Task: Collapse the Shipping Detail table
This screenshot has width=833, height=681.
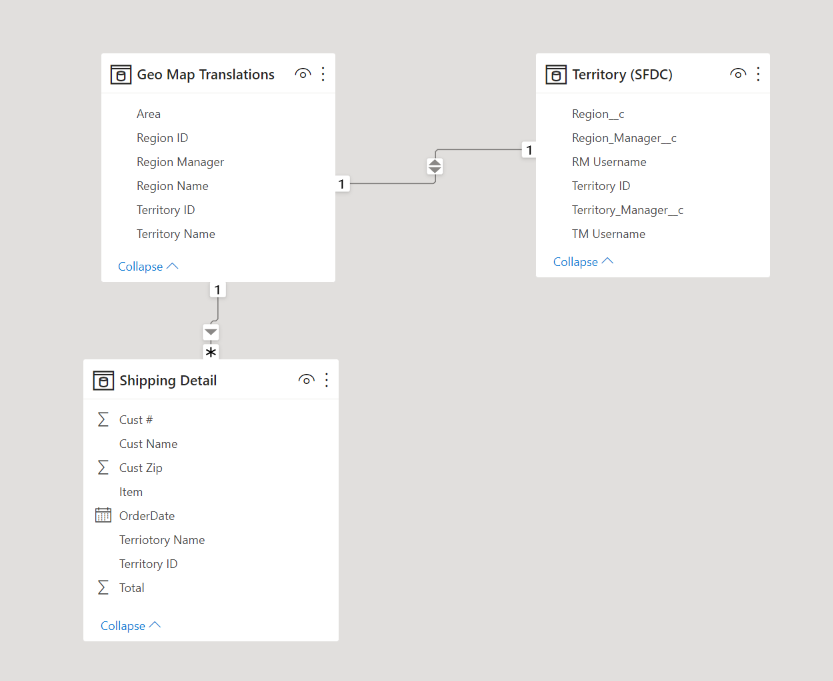Action: point(131,626)
